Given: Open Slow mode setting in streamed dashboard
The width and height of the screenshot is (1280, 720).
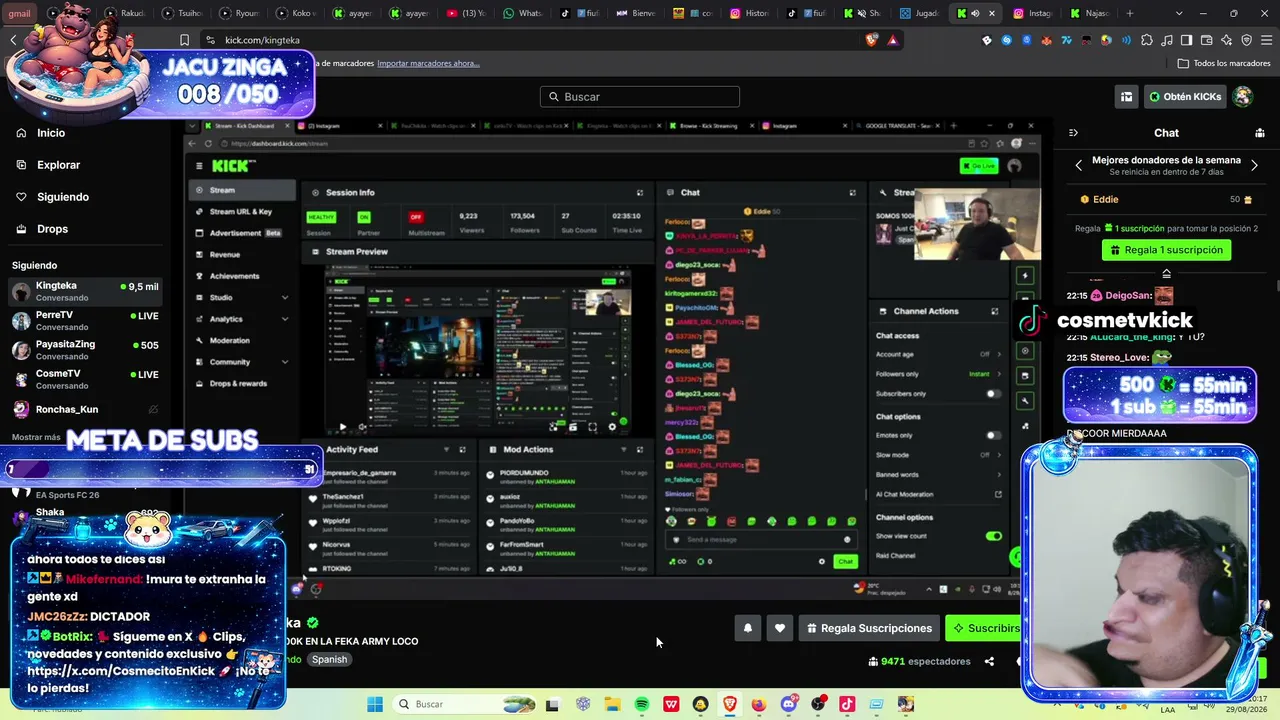Looking at the screenshot, I should click(939, 455).
